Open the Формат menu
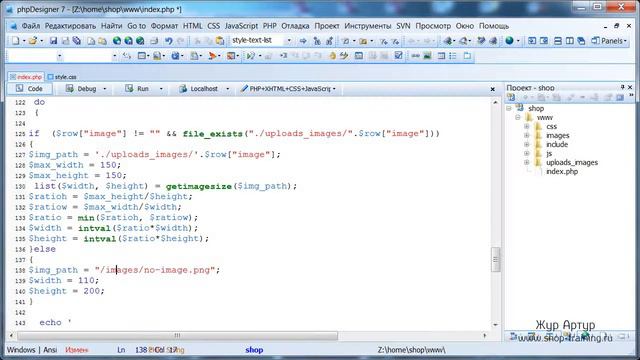 point(164,26)
